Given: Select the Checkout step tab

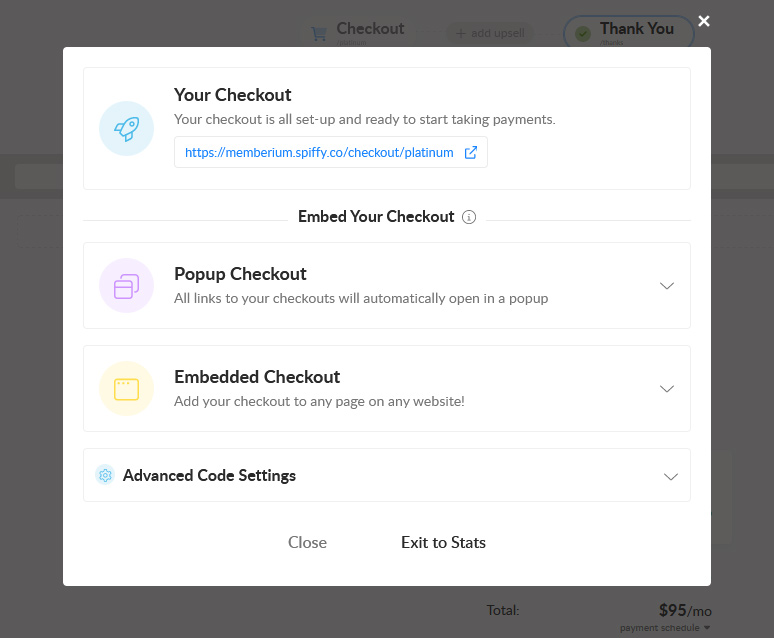Looking at the screenshot, I should coord(357,33).
